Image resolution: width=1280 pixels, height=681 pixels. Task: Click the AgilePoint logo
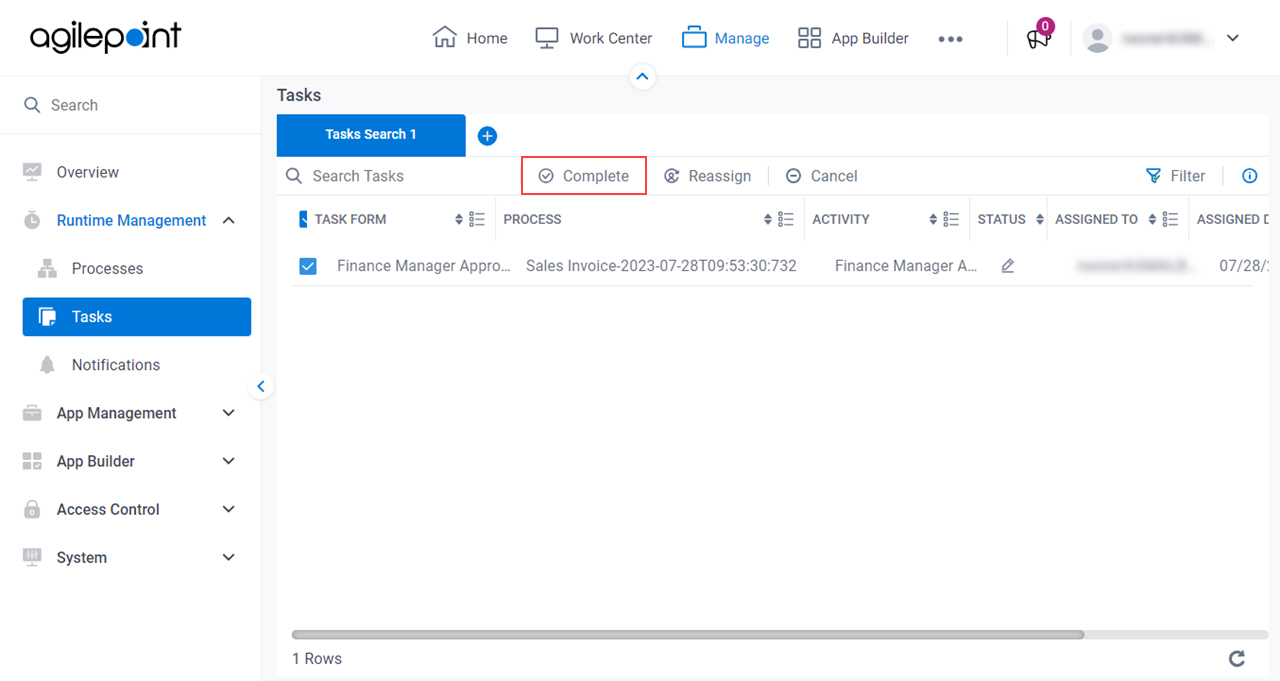(x=106, y=38)
